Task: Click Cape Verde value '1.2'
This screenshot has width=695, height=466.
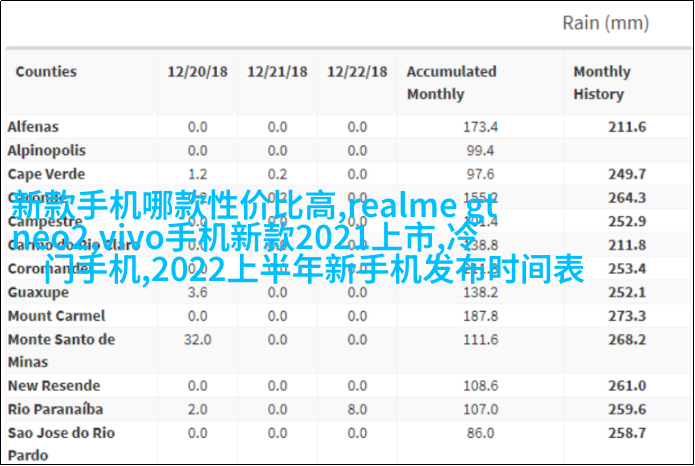Action: point(197,174)
